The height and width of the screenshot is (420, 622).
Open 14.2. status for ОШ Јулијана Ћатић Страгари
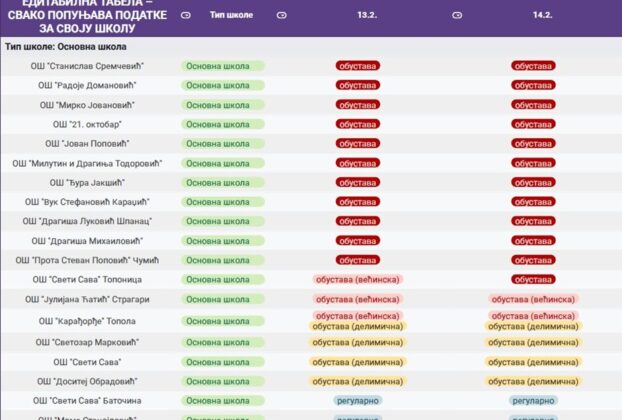[533, 299]
